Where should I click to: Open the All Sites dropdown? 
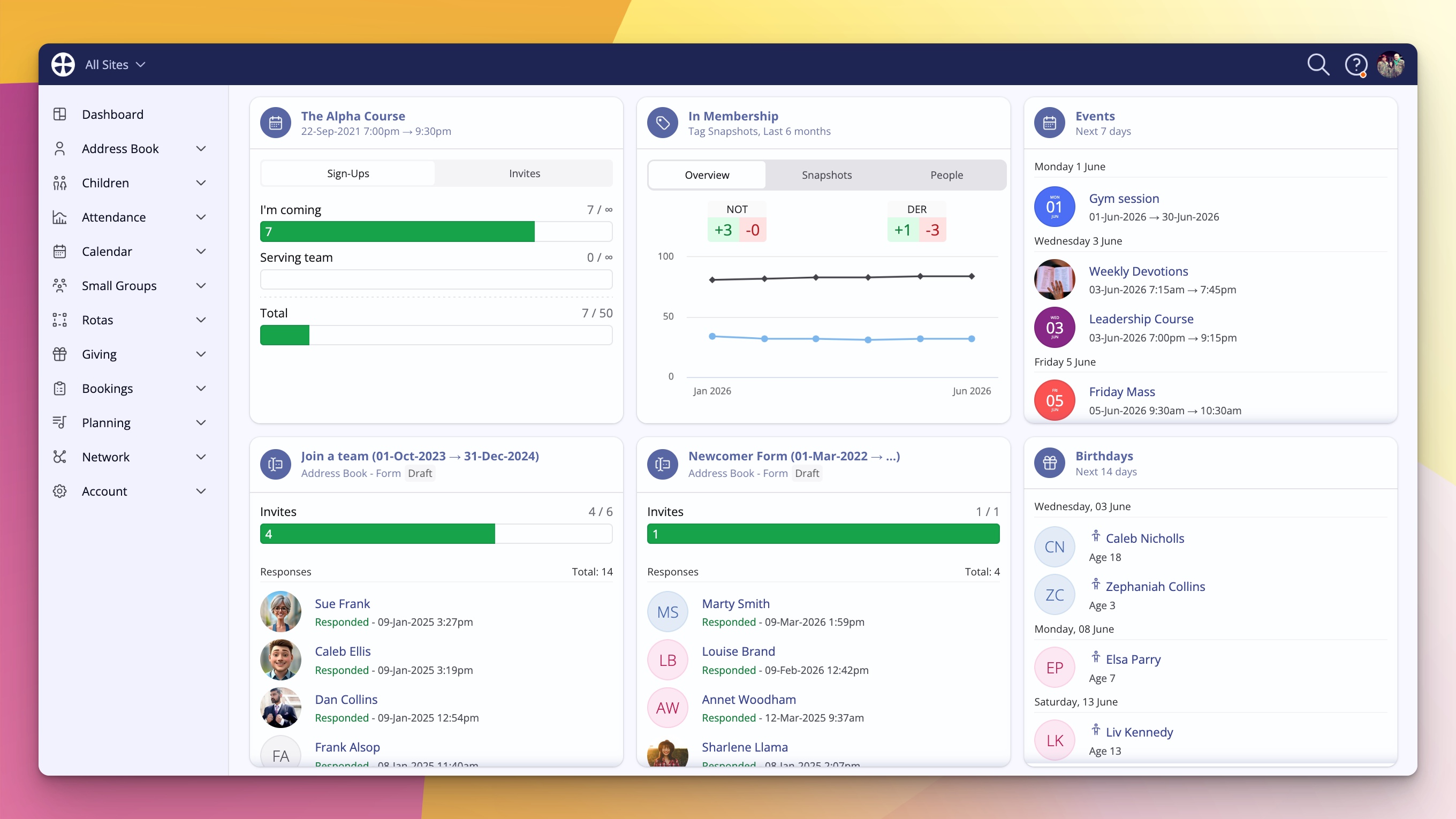coord(116,64)
